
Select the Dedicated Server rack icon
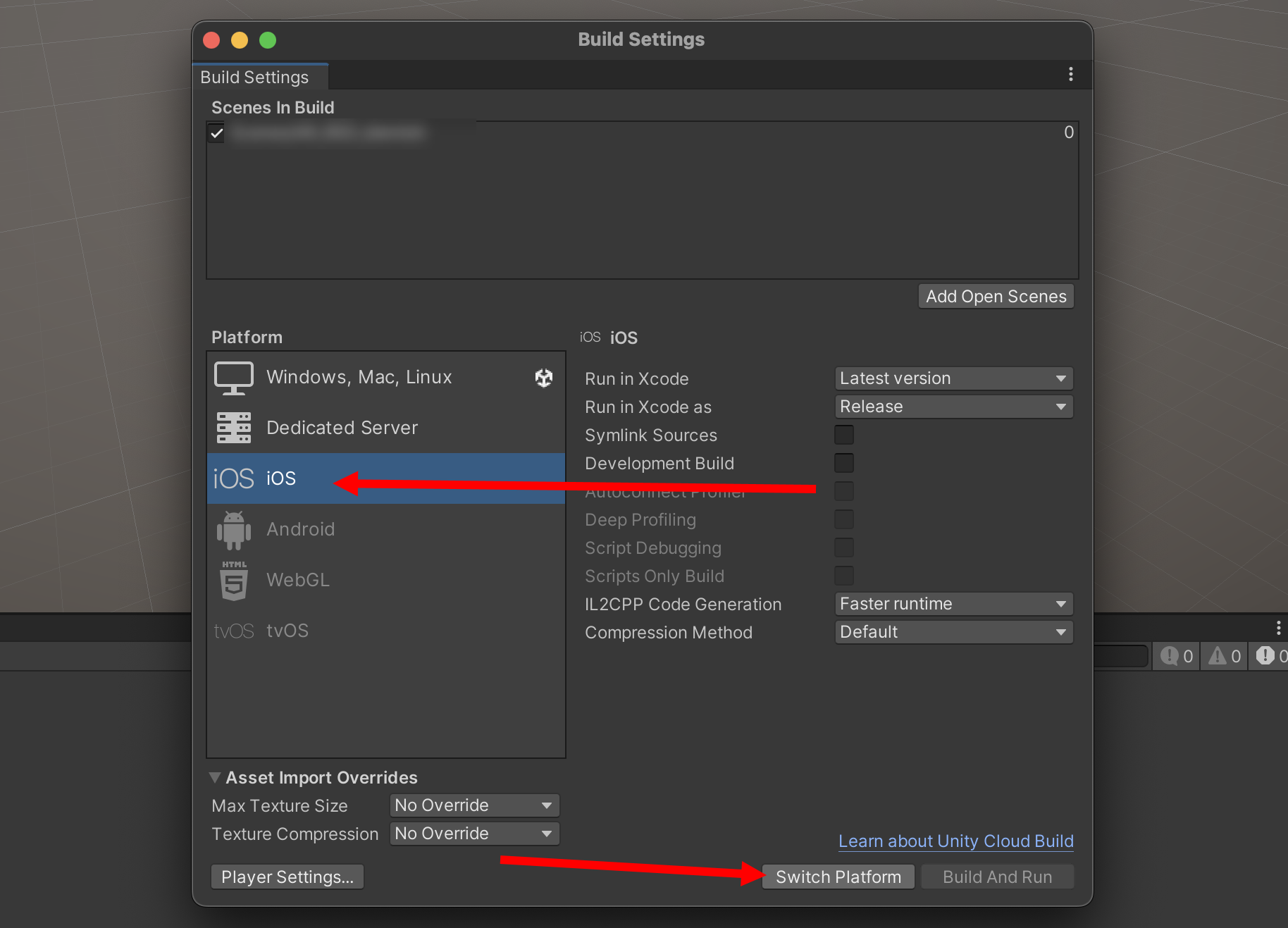pyautogui.click(x=234, y=428)
